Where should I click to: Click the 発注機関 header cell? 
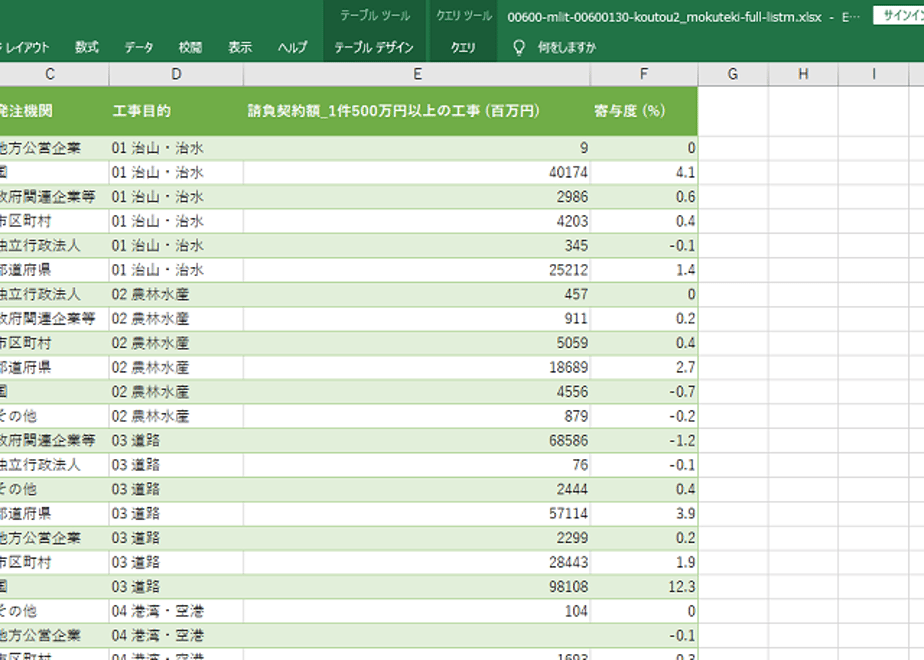point(54,111)
